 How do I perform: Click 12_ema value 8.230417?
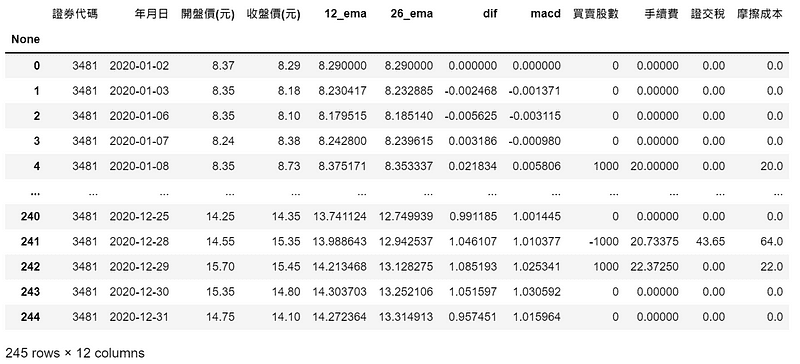(342, 91)
